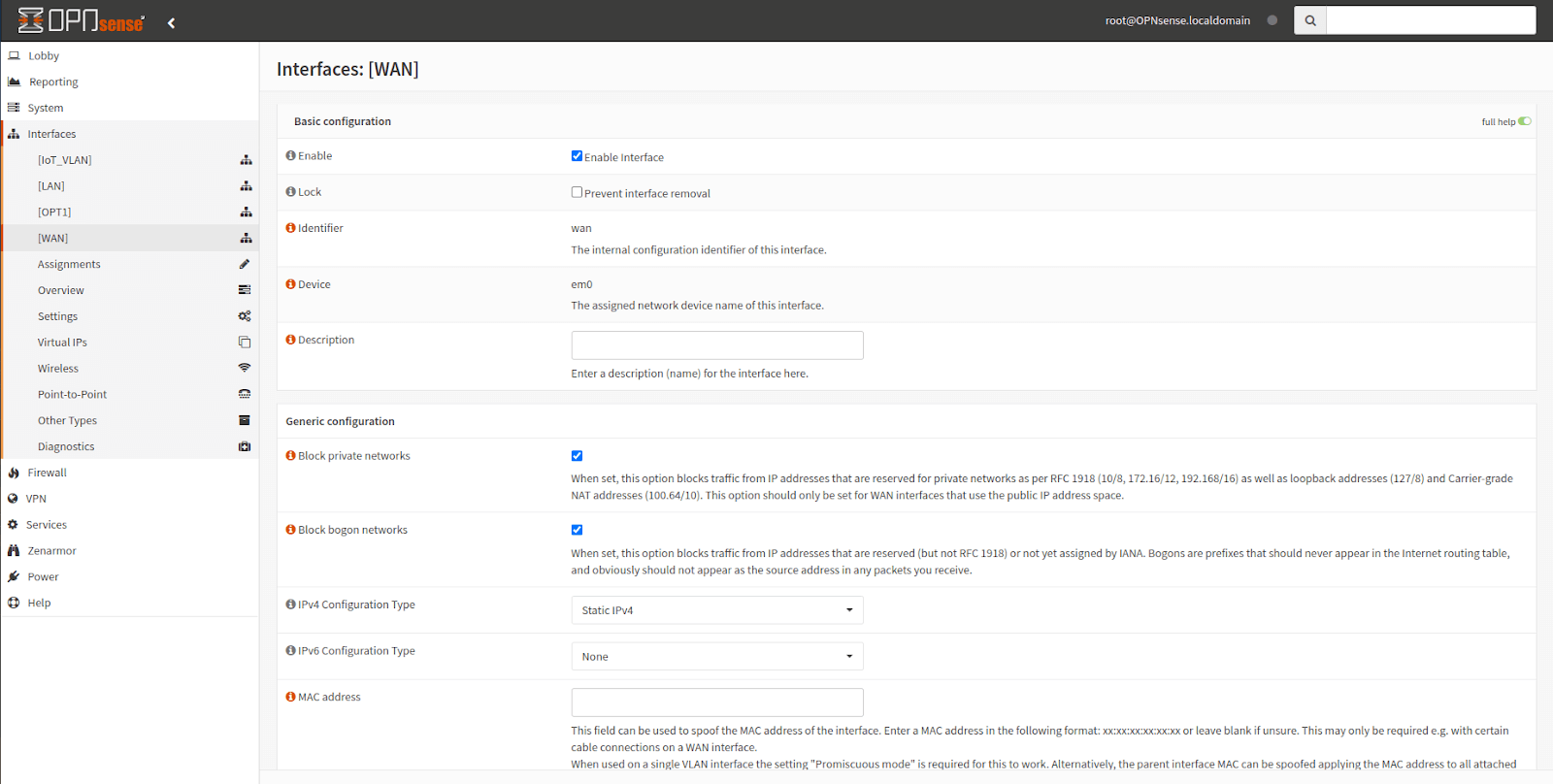Image resolution: width=1553 pixels, height=784 pixels.
Task: Click the info icon next to Block private networks
Action: click(x=290, y=455)
